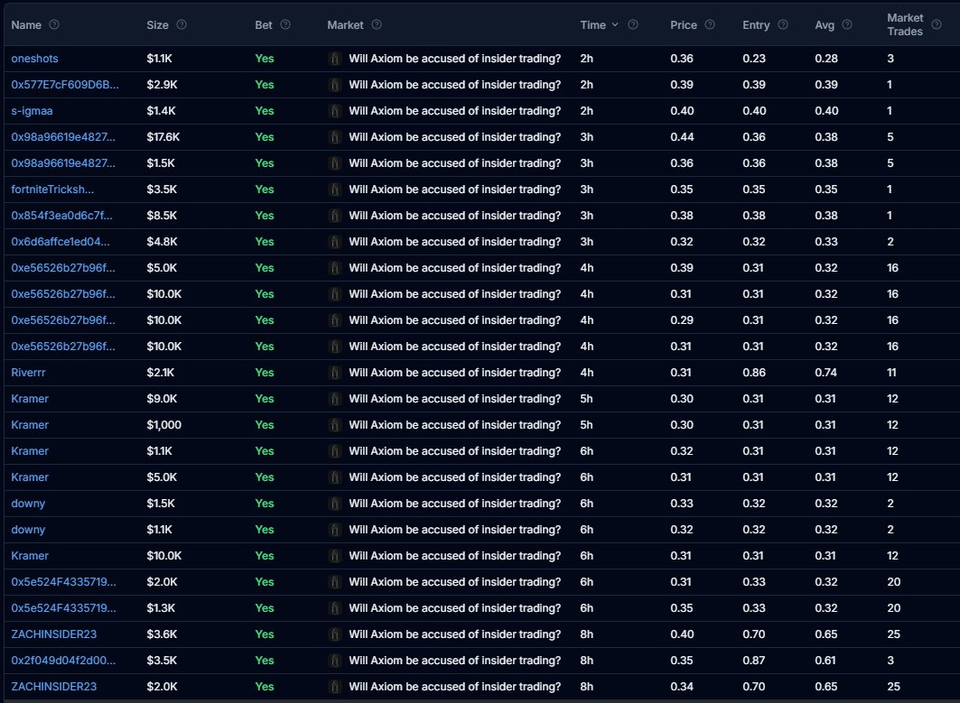Sort by the Size column header
The width and height of the screenshot is (960, 703).
pyautogui.click(x=157, y=25)
